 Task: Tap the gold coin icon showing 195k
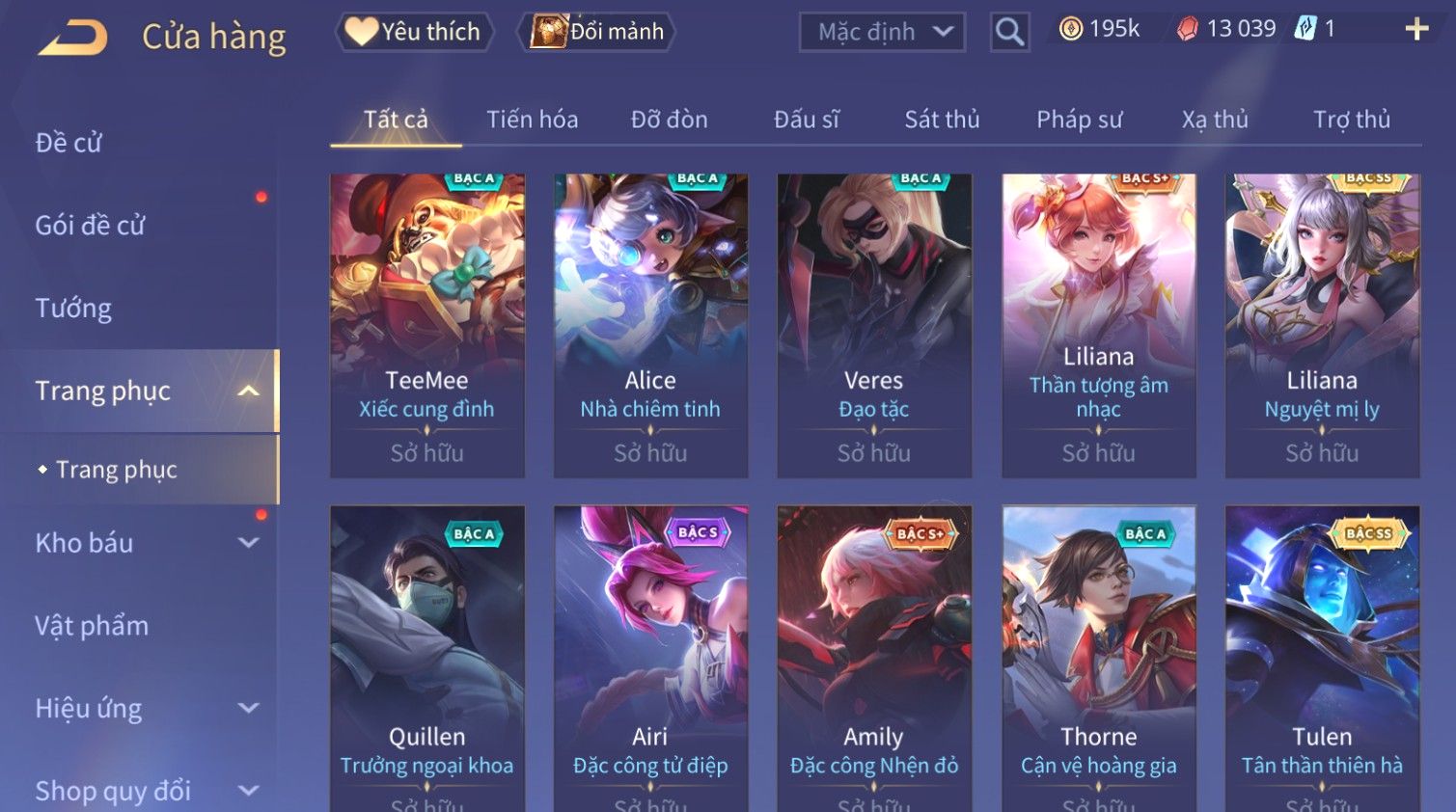(1071, 29)
